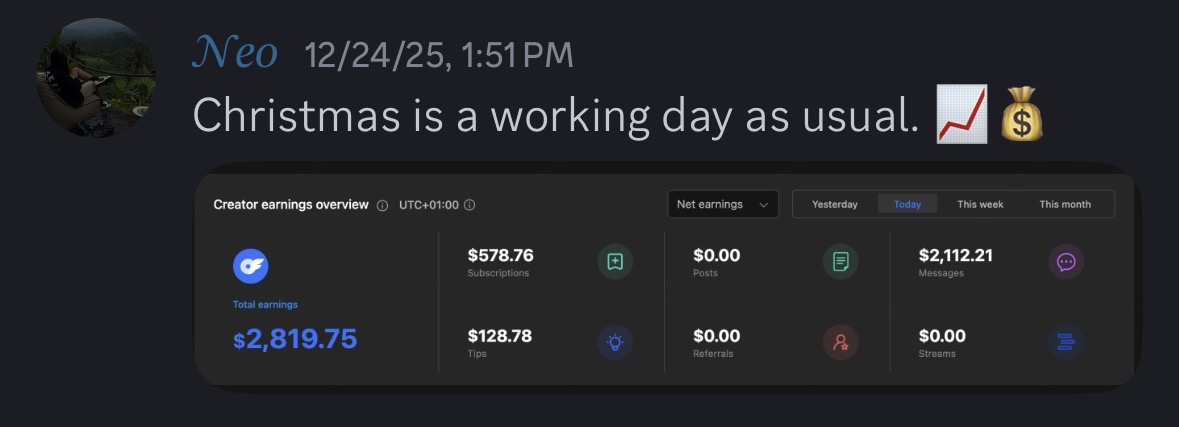Click info icon beside Creator earnings overview
Image resolution: width=1179 pixels, height=427 pixels.
pyautogui.click(x=381, y=205)
